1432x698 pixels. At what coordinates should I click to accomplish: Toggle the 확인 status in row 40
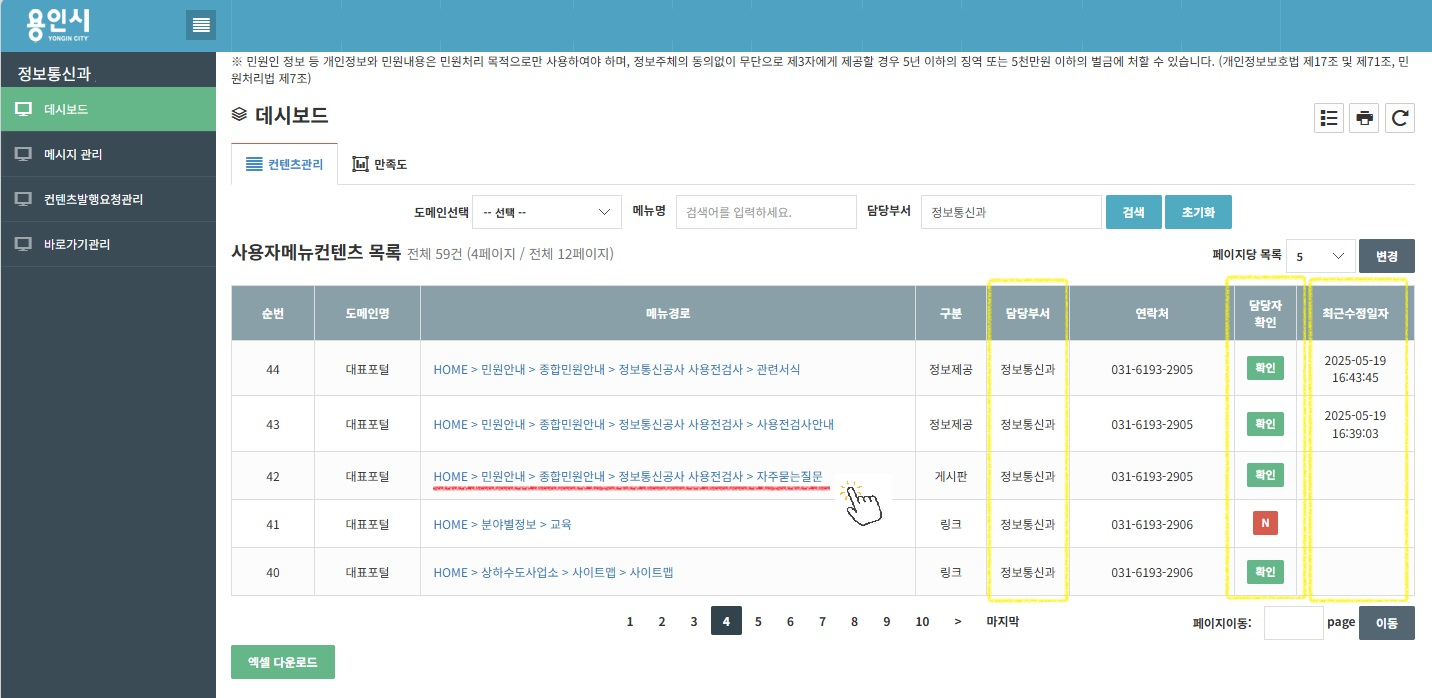(x=1265, y=572)
